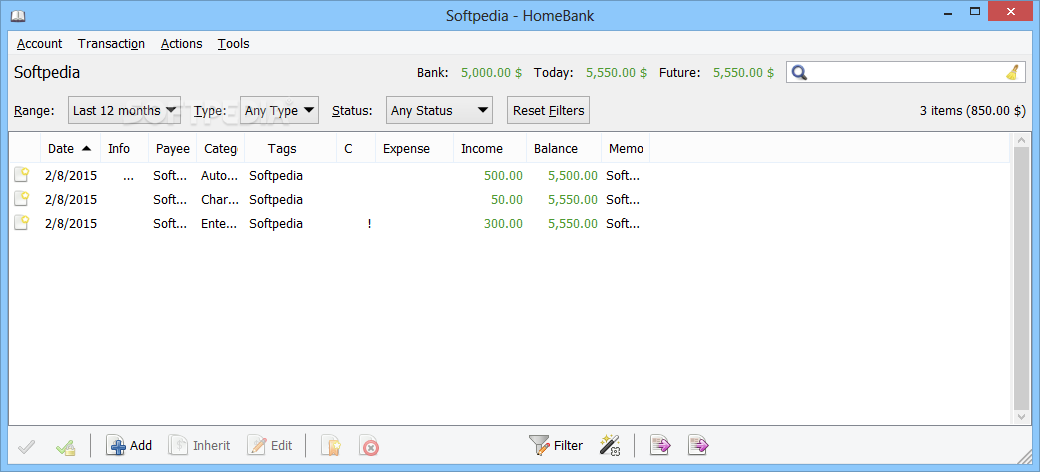Click the greyed-out Inherit transaction button
The height and width of the screenshot is (472, 1040).
(200, 445)
